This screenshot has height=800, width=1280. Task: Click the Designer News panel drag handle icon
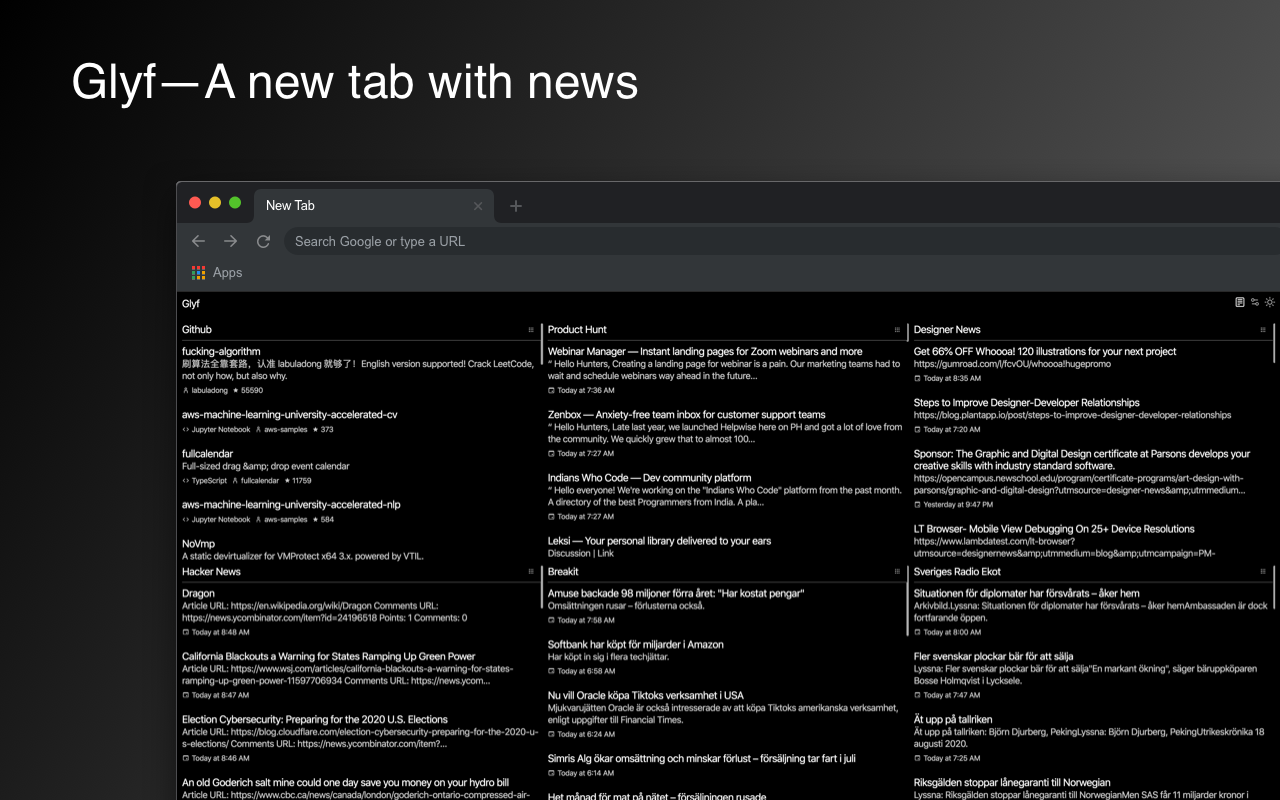click(1263, 330)
